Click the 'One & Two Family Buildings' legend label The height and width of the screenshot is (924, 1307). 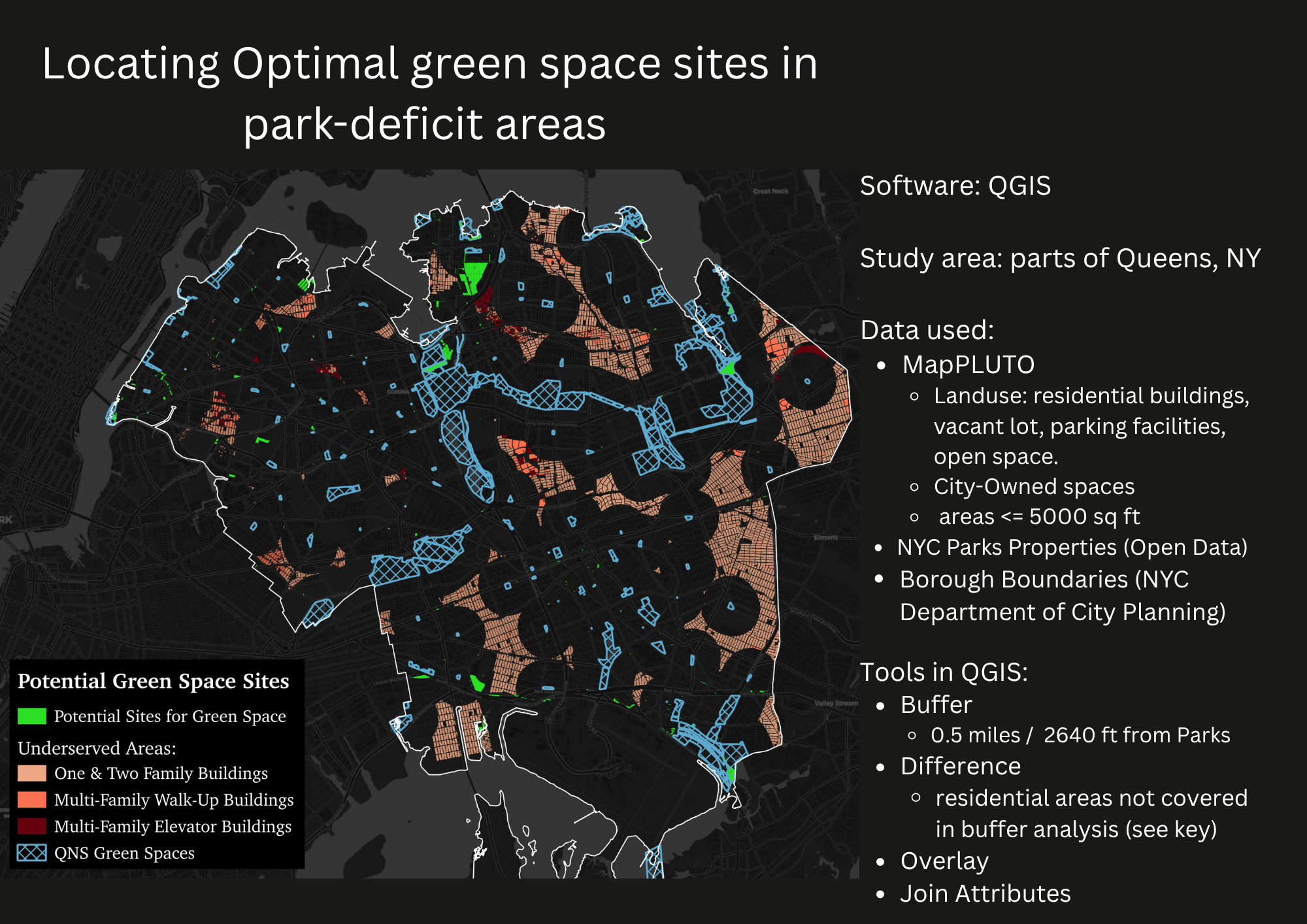[x=161, y=774]
